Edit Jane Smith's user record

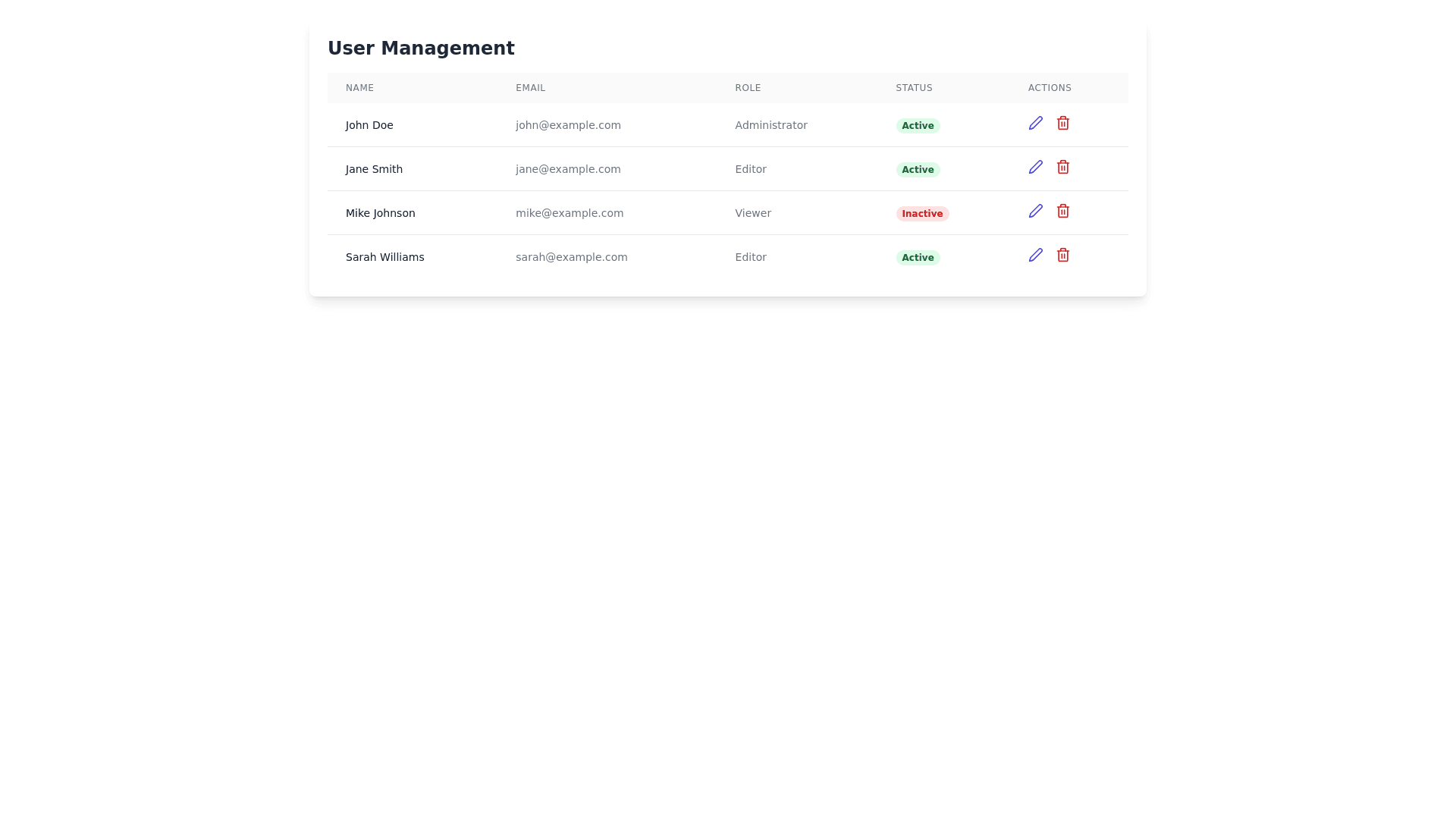click(x=1035, y=167)
